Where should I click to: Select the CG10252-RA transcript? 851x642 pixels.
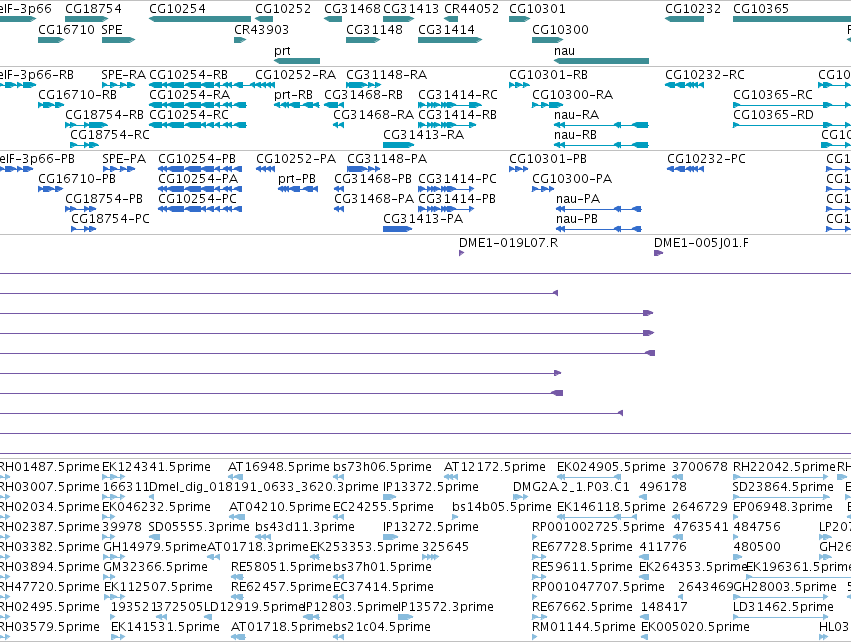(x=265, y=85)
